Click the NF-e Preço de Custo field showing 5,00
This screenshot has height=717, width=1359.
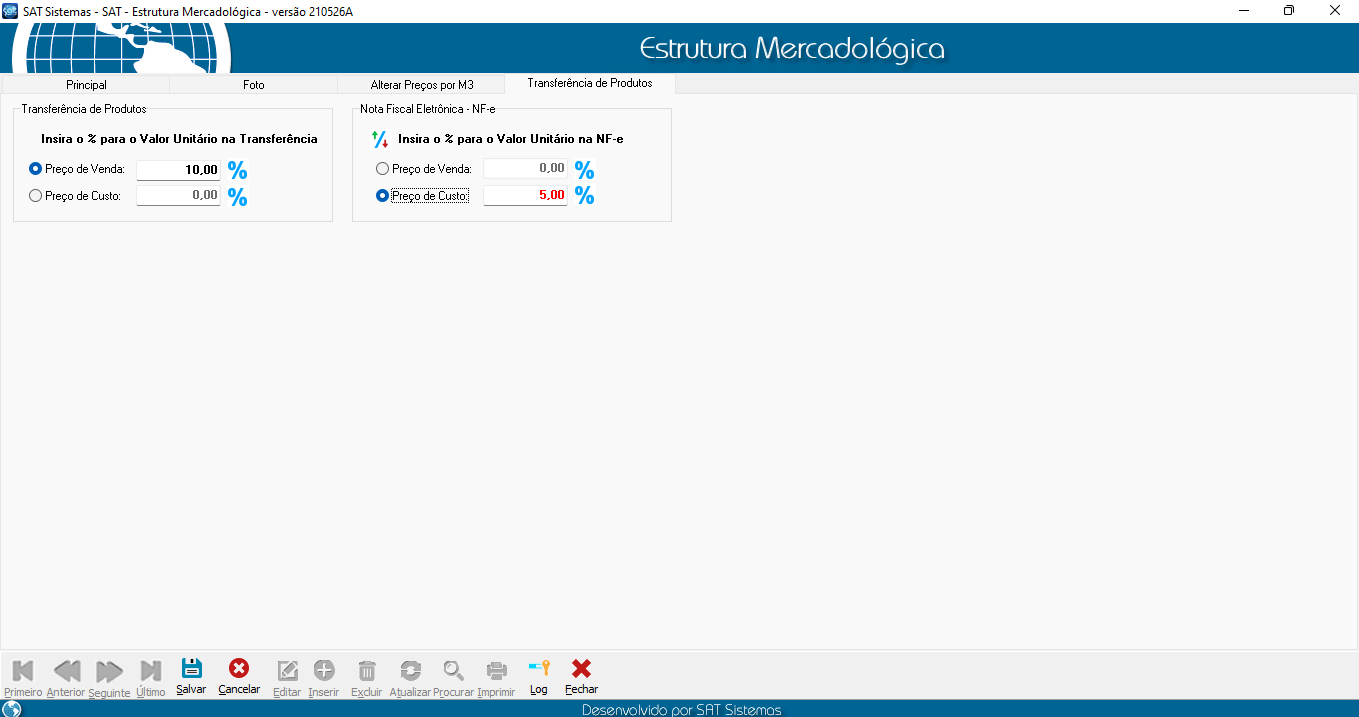pos(525,196)
